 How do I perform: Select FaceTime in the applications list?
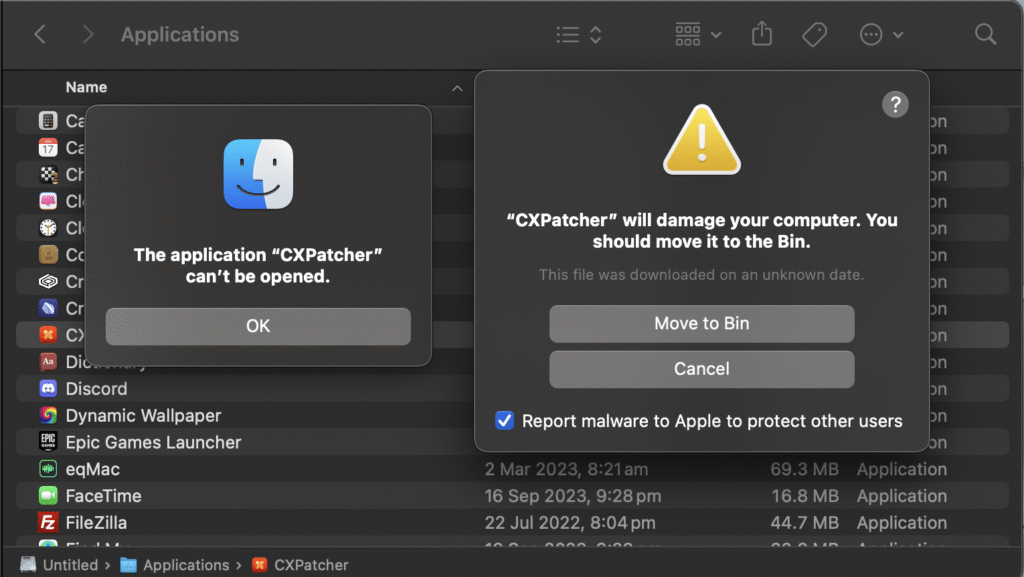(103, 496)
